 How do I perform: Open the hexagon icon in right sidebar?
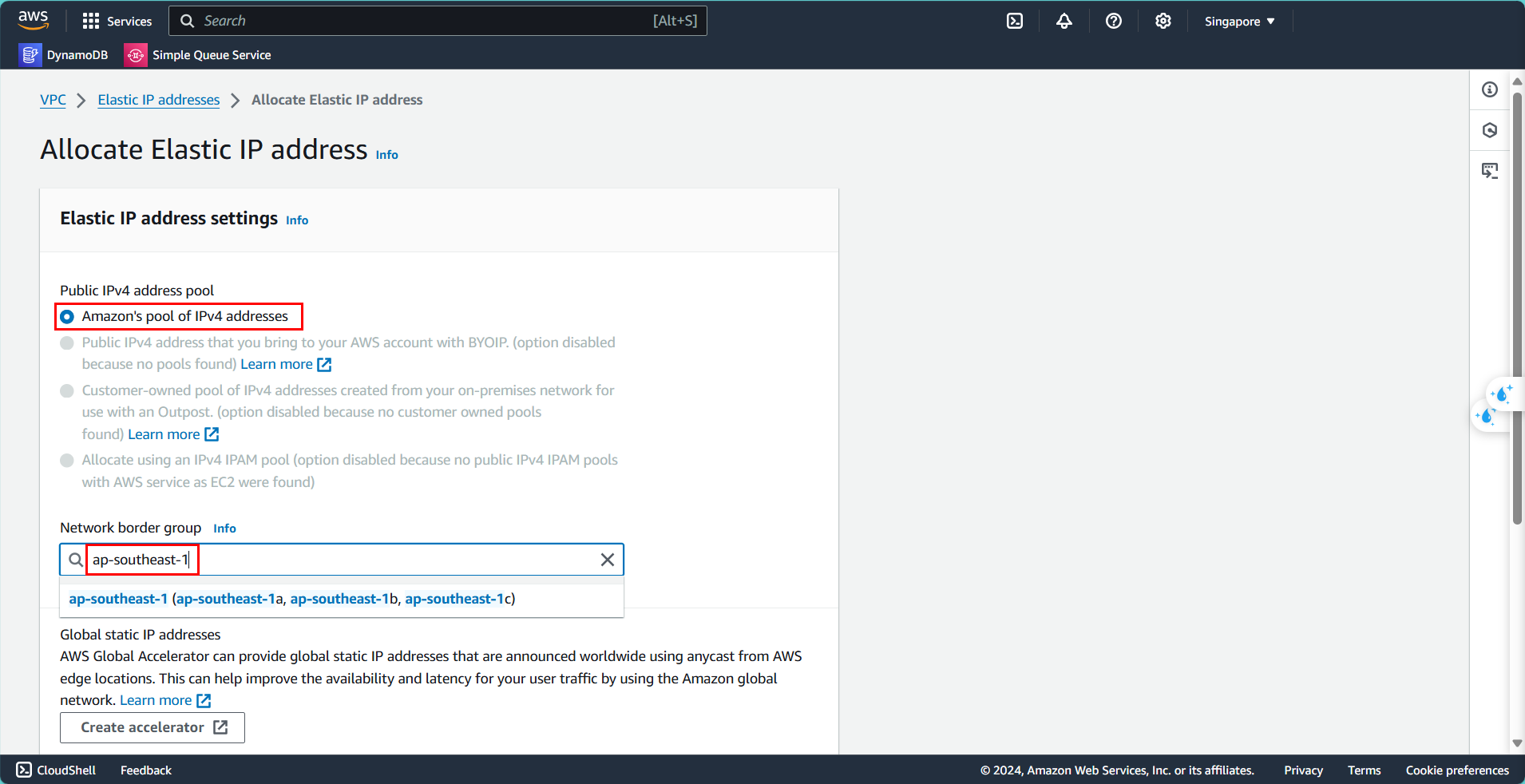1490,130
